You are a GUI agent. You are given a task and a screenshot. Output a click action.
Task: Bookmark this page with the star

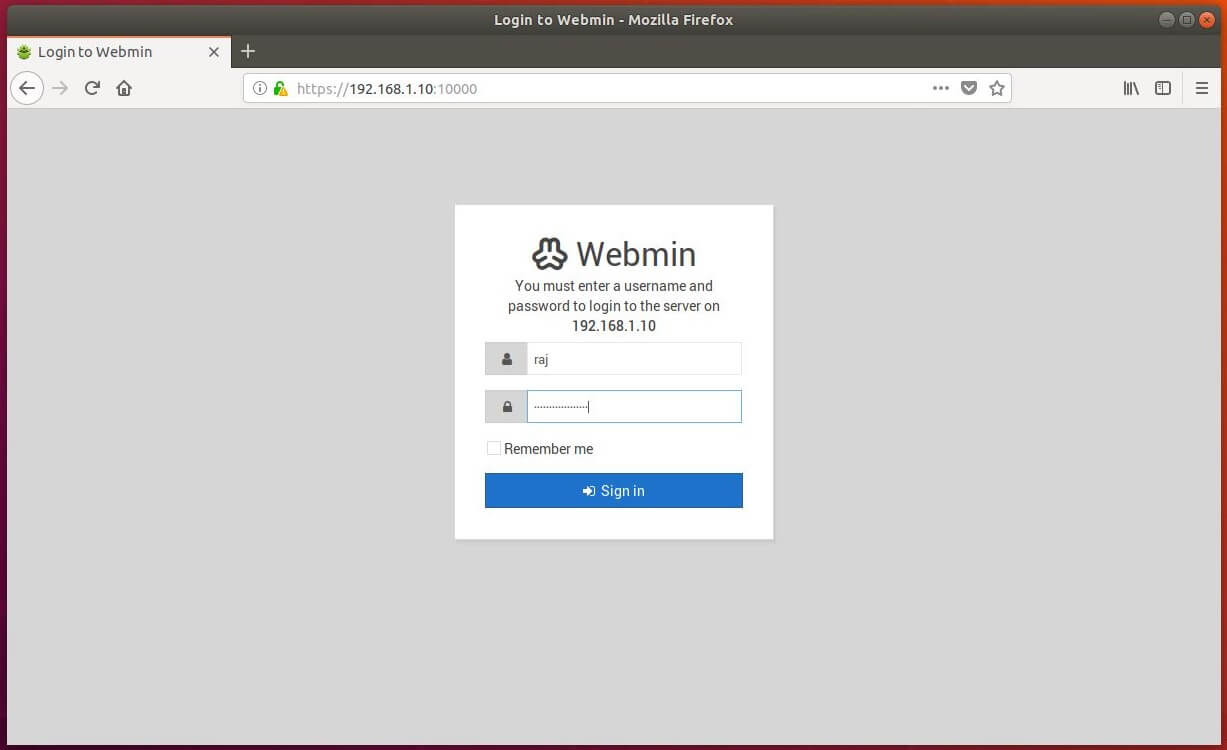997,88
